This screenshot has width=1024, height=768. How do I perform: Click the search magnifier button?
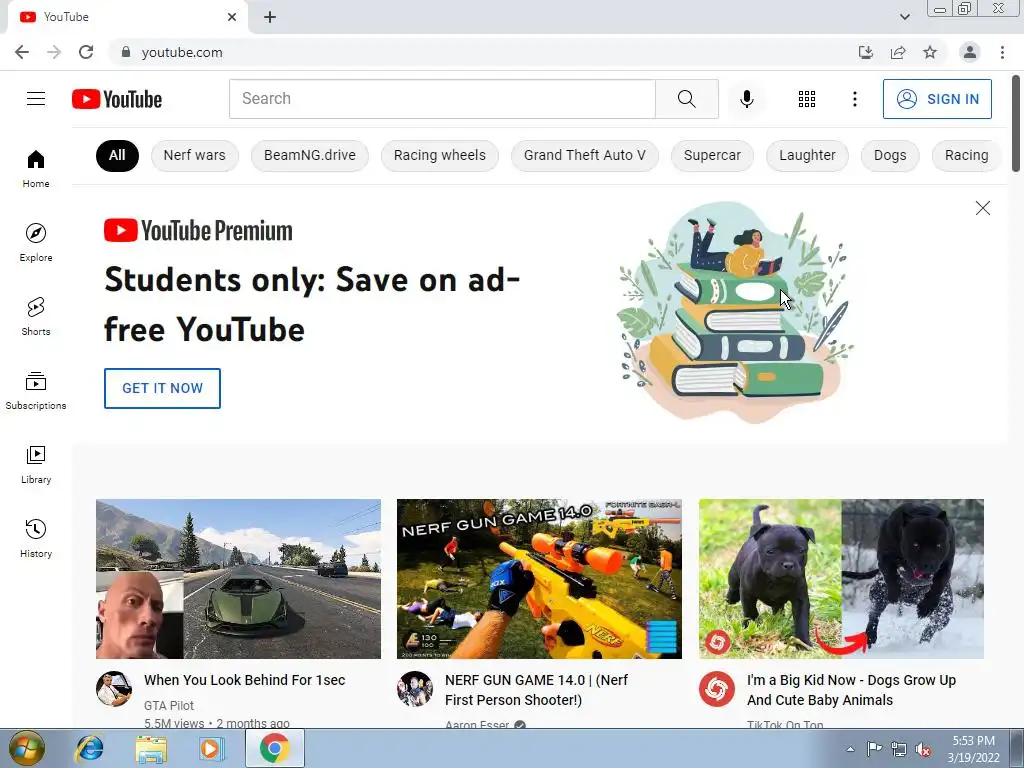pyautogui.click(x=686, y=99)
